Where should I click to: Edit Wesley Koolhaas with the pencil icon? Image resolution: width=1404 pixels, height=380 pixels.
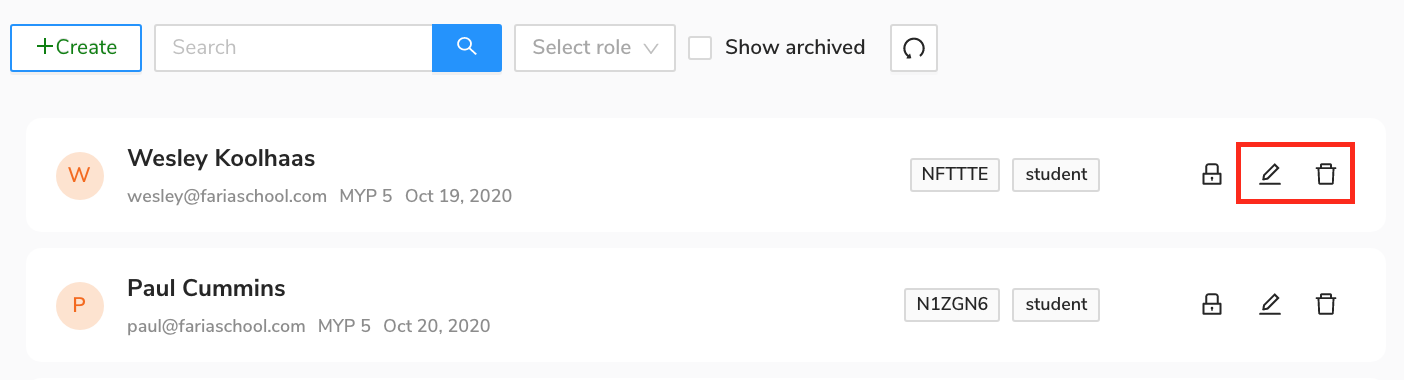(x=1270, y=175)
